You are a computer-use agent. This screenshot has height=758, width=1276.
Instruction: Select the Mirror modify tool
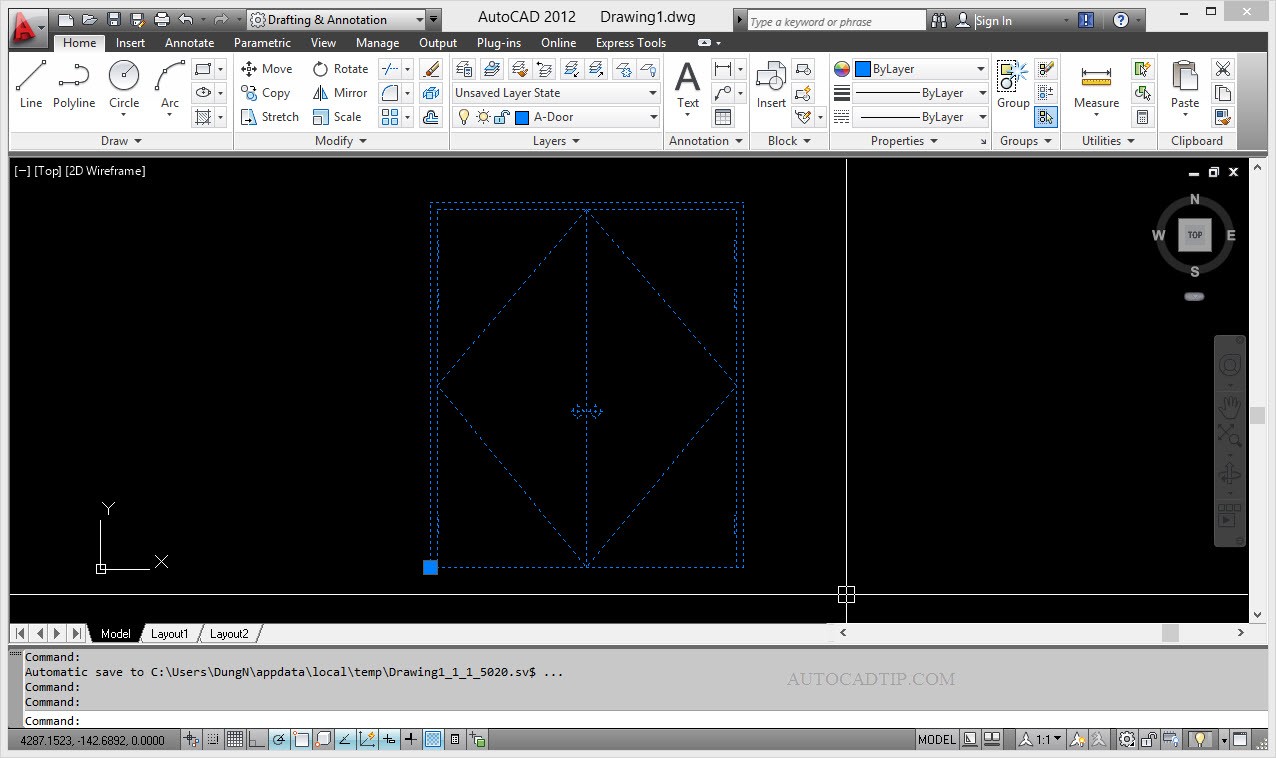tap(340, 92)
